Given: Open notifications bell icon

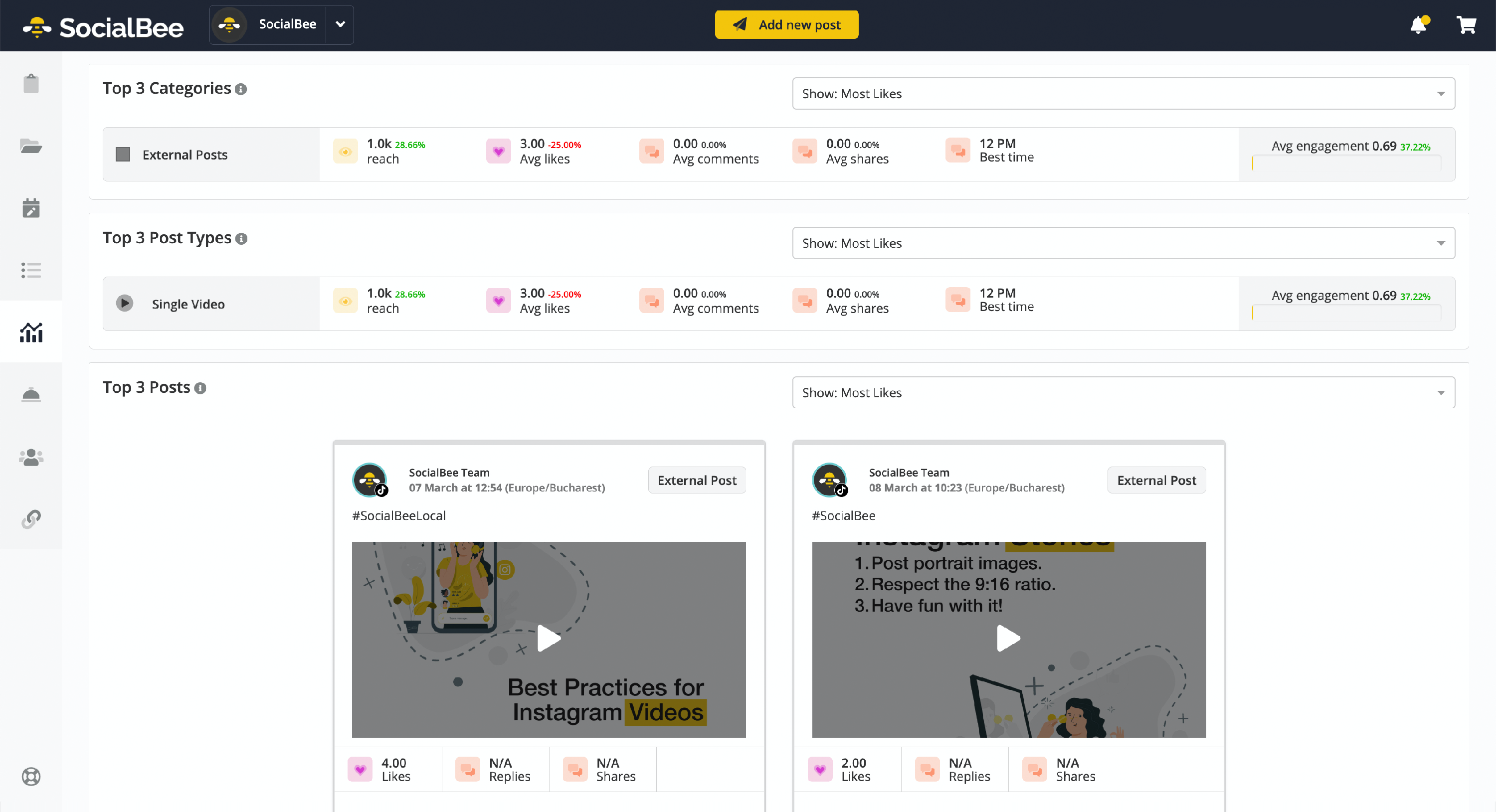Looking at the screenshot, I should coord(1419,25).
